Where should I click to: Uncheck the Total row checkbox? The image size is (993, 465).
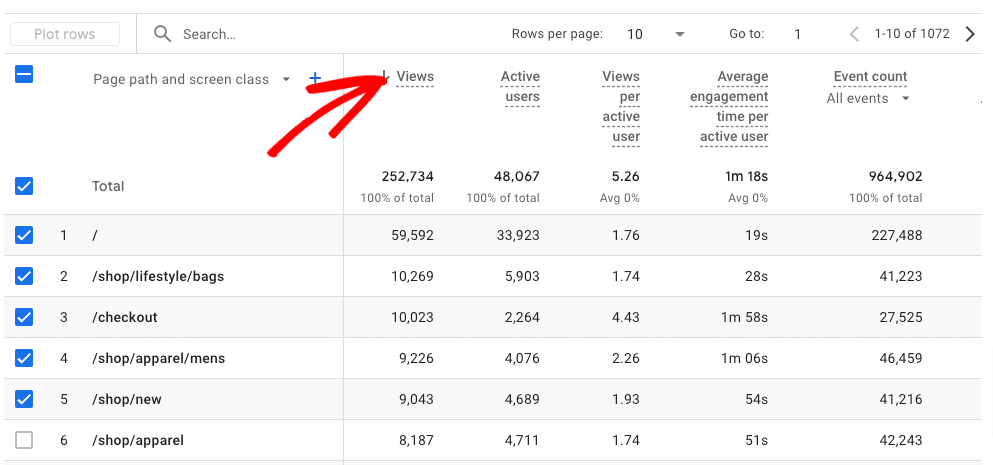(24, 186)
